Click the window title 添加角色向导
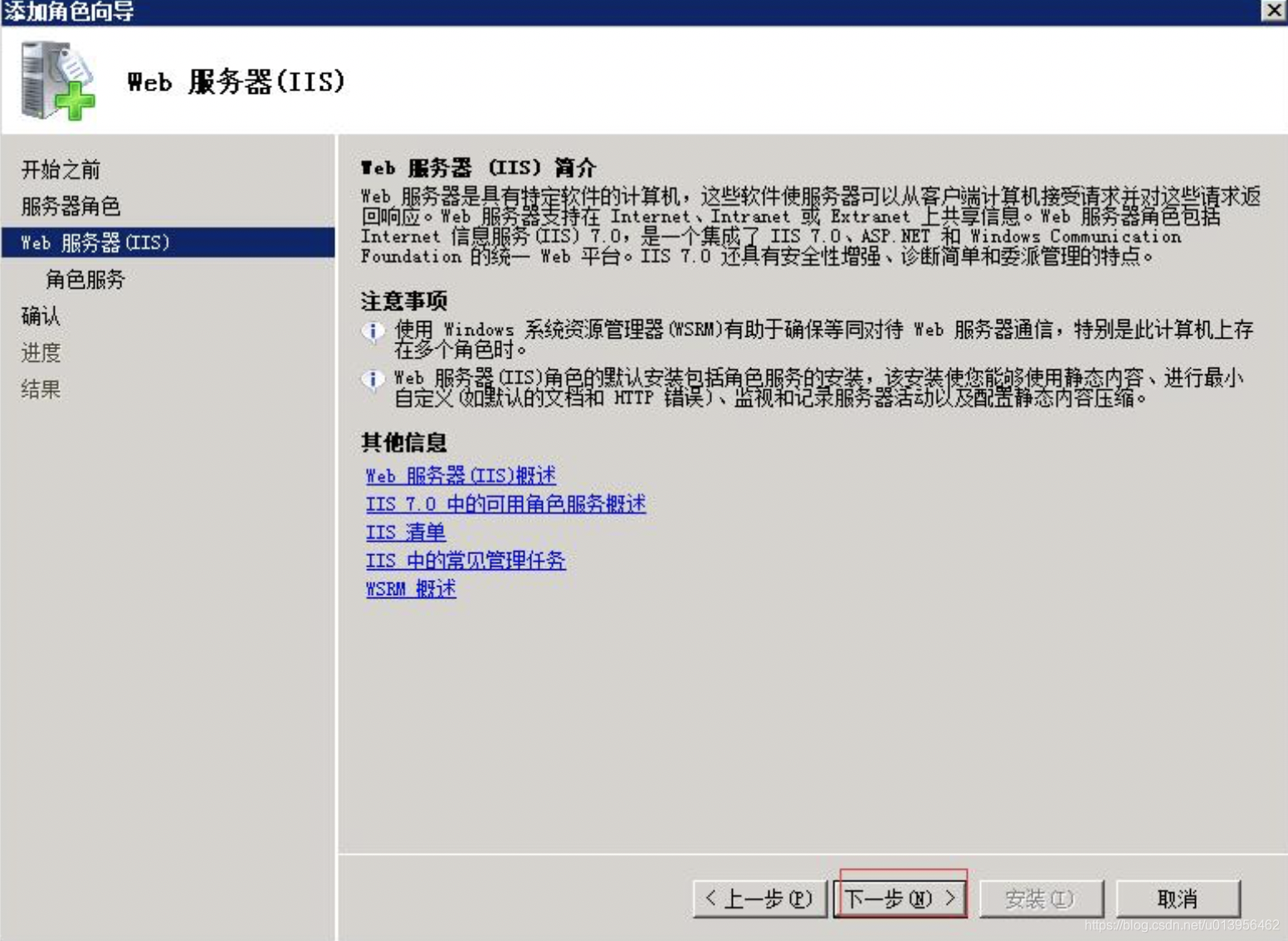Screen dimensions: 1288x941 click(69, 11)
